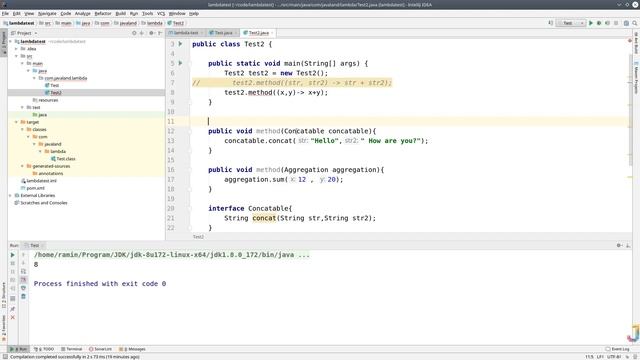Click the run gutter arrow beside main method
The height and width of the screenshot is (360, 640).
point(180,63)
